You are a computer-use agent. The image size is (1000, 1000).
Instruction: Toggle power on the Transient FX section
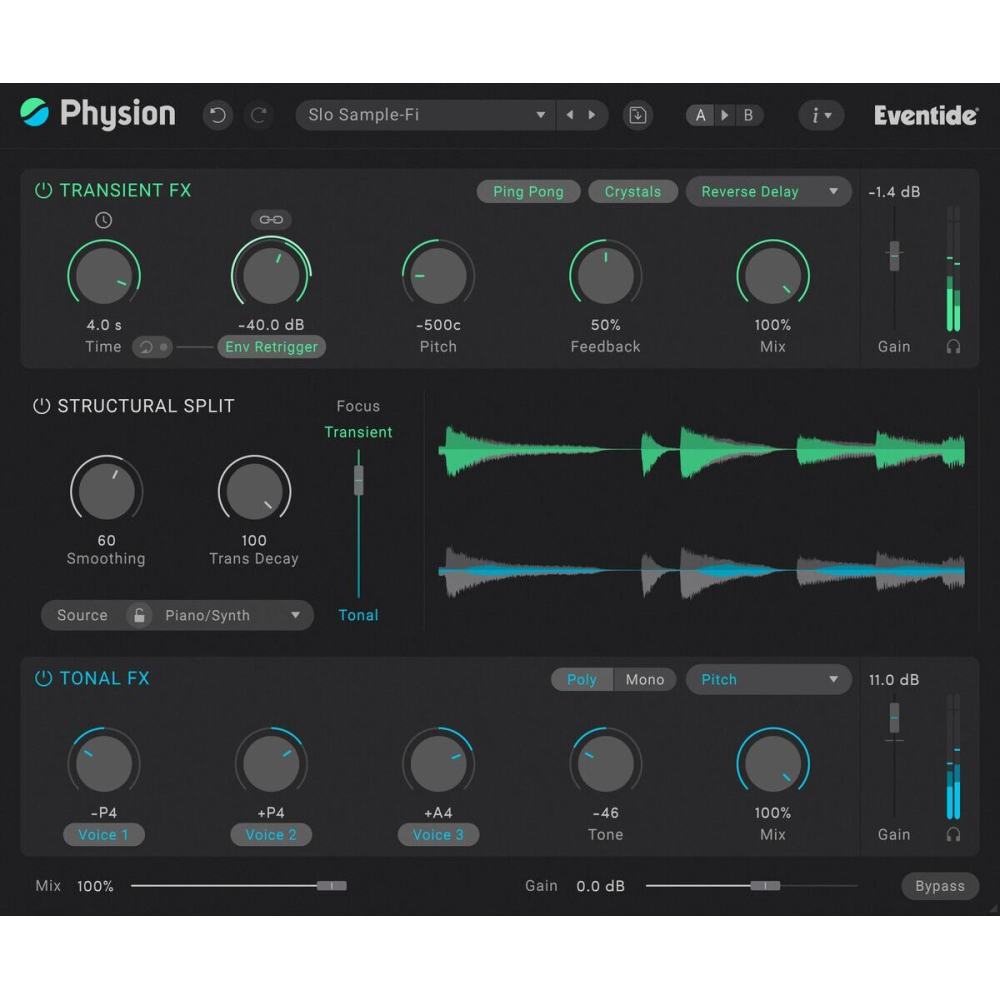tap(43, 190)
